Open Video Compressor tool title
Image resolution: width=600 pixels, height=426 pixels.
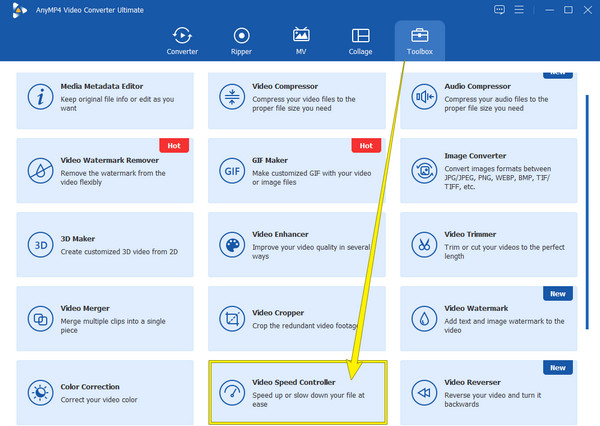pos(285,86)
